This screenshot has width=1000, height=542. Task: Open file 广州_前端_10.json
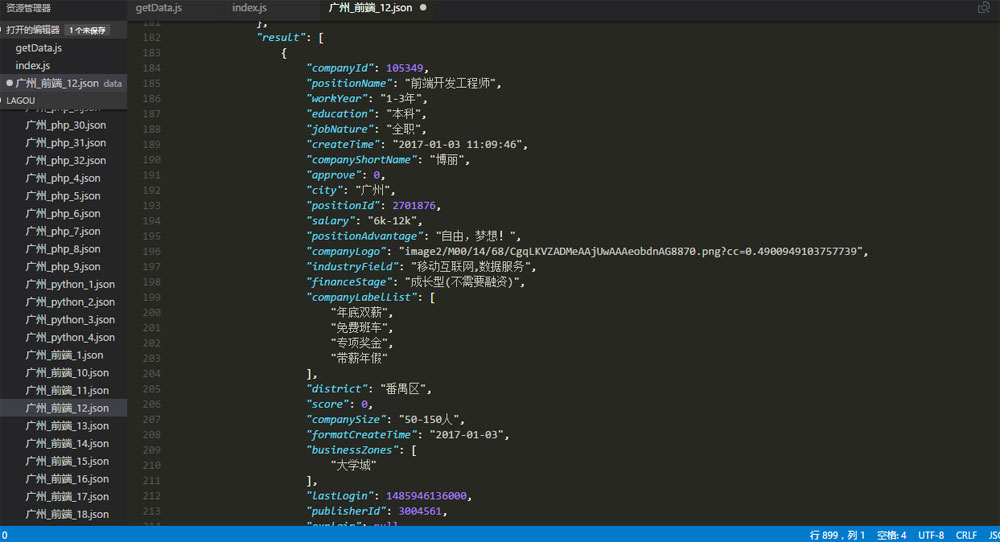67,372
